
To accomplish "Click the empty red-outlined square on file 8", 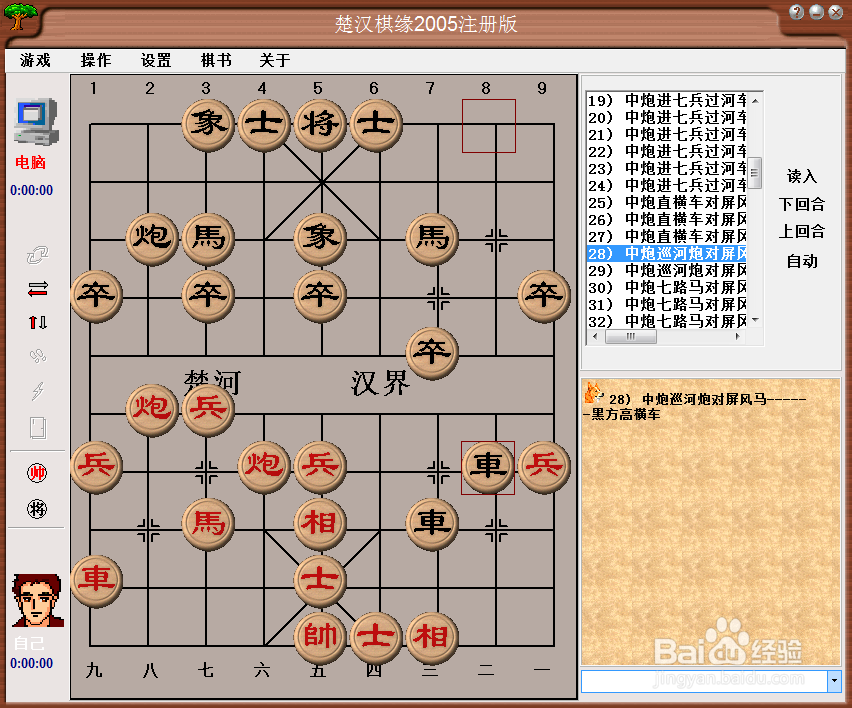I will coord(488,126).
